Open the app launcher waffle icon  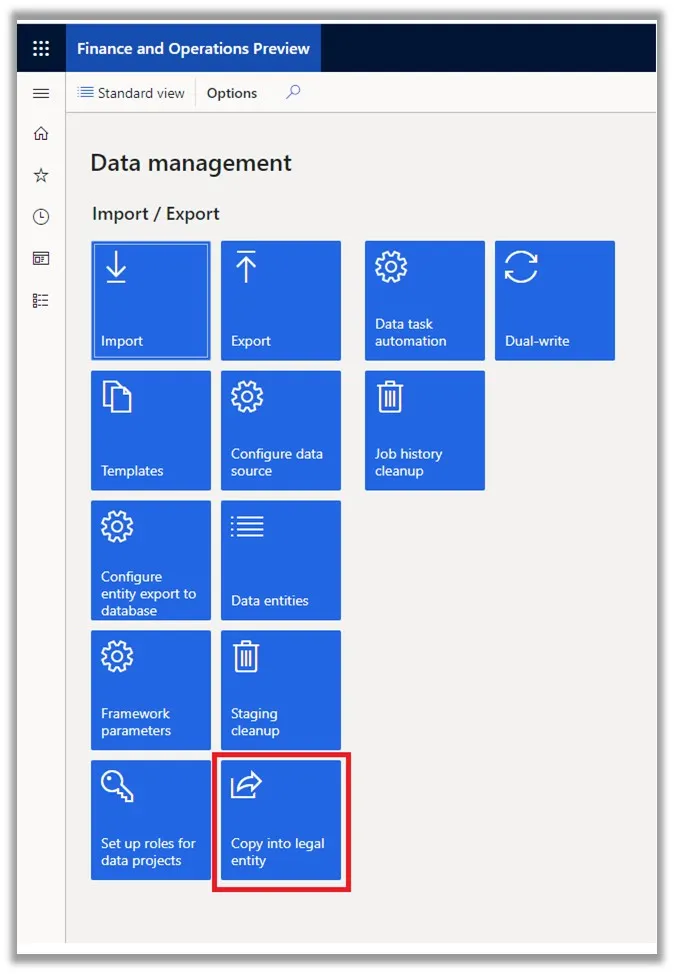pos(41,48)
